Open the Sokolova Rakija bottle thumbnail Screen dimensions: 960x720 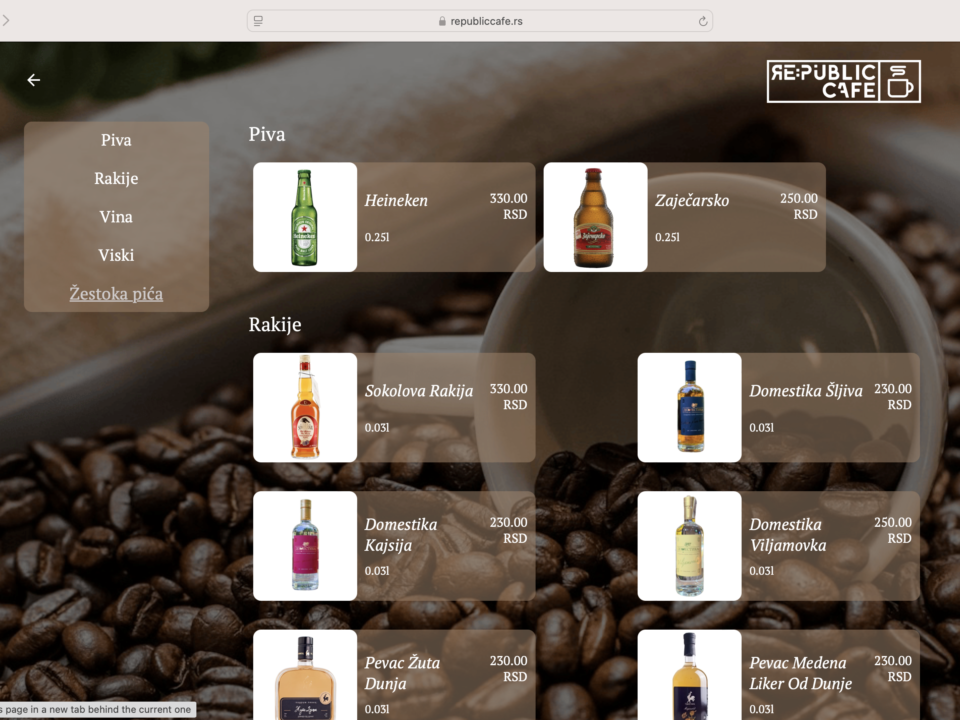(305, 407)
